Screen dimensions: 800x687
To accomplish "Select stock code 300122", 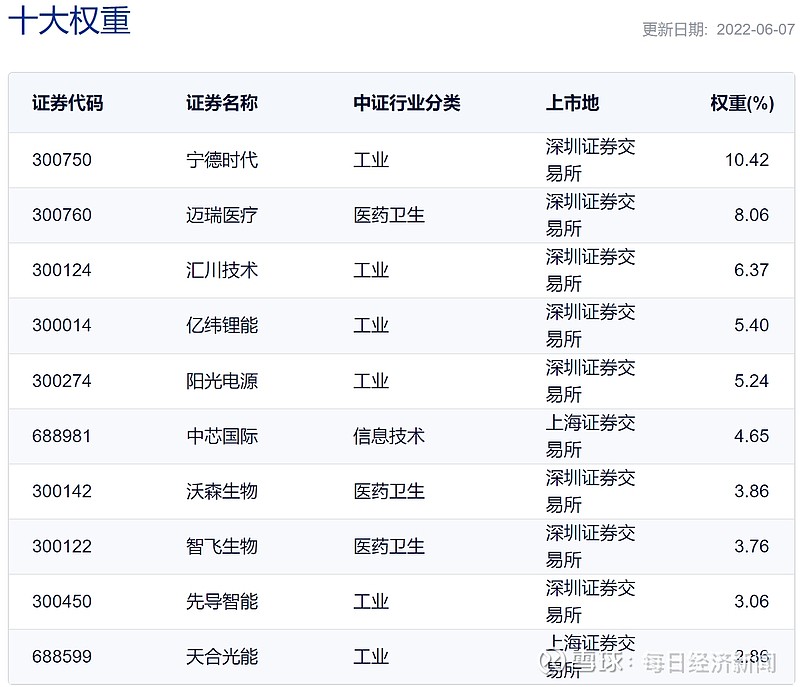I will click(62, 547).
